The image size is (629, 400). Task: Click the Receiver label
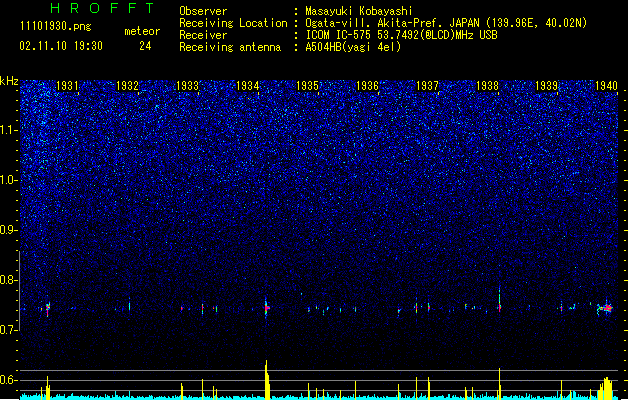click(203, 35)
